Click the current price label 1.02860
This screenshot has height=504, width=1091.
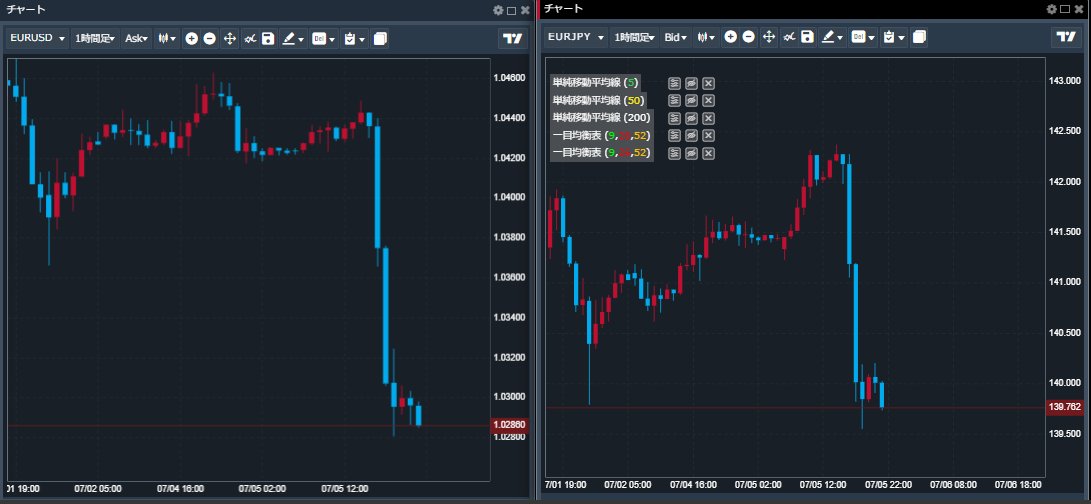tap(509, 424)
